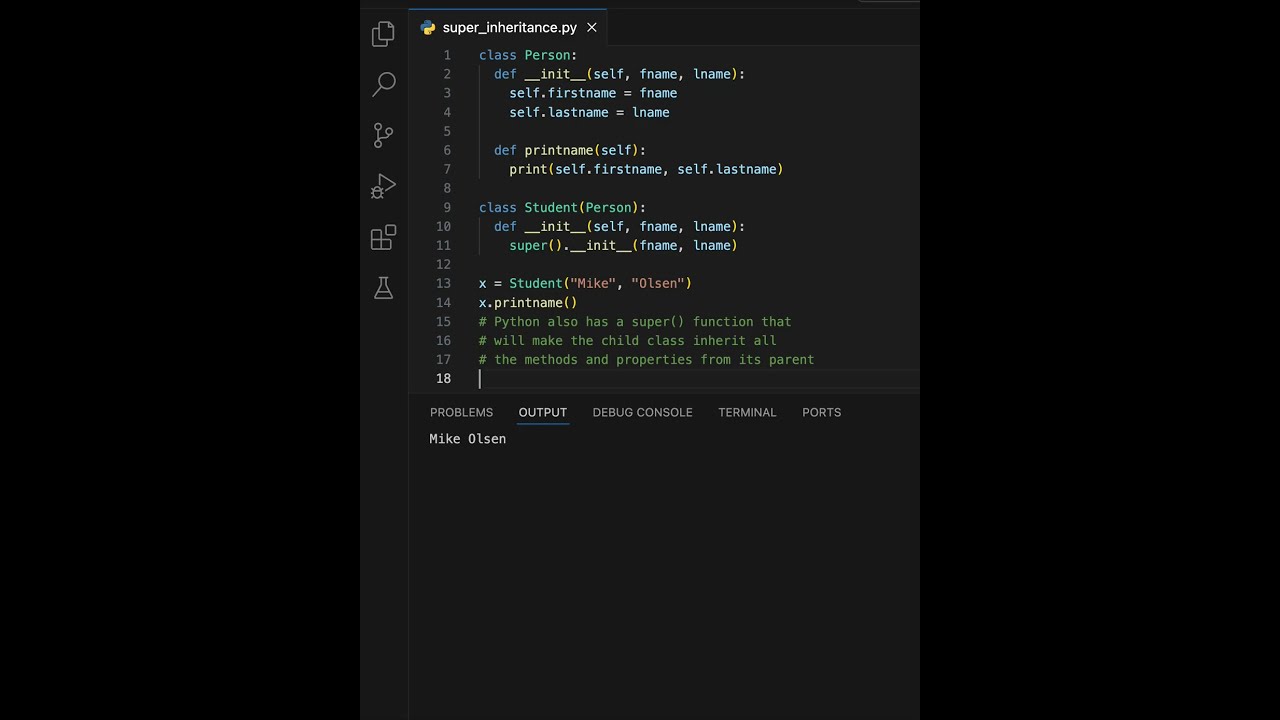Place cursor on empty line 18

coord(600,378)
